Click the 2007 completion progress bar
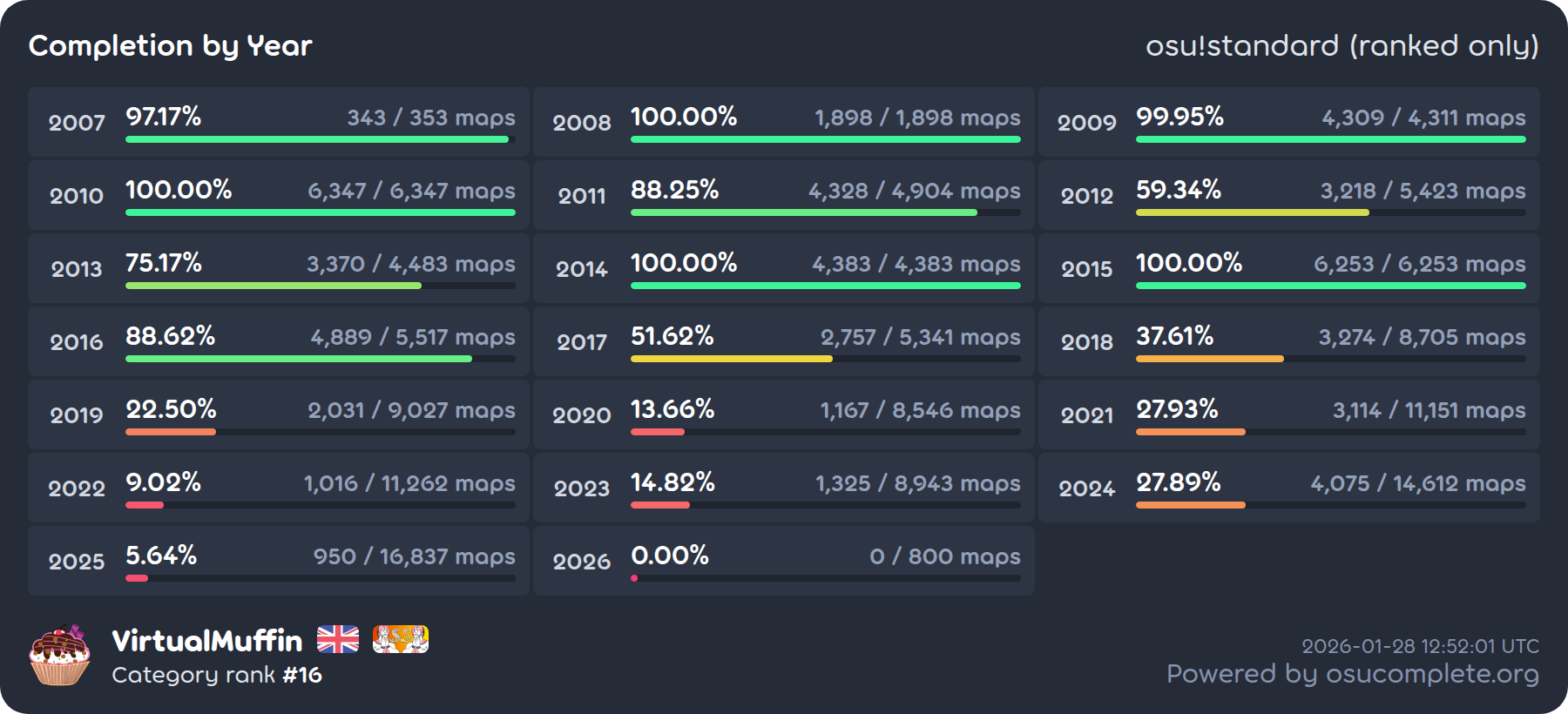This screenshot has width=1568, height=714. tap(319, 139)
